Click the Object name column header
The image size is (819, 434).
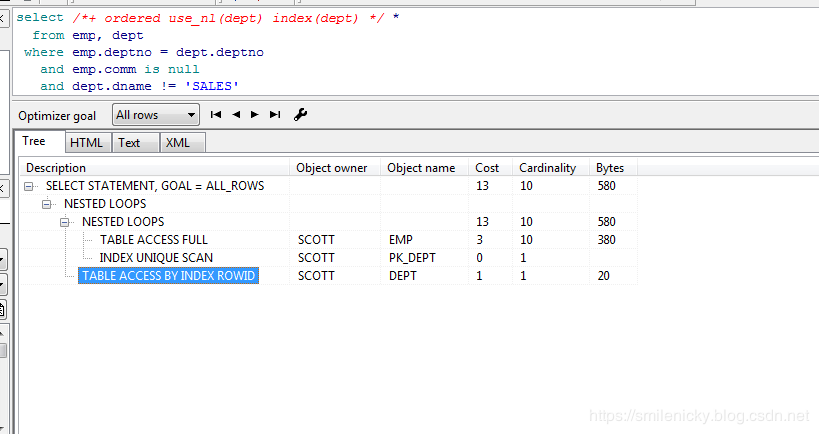point(425,168)
